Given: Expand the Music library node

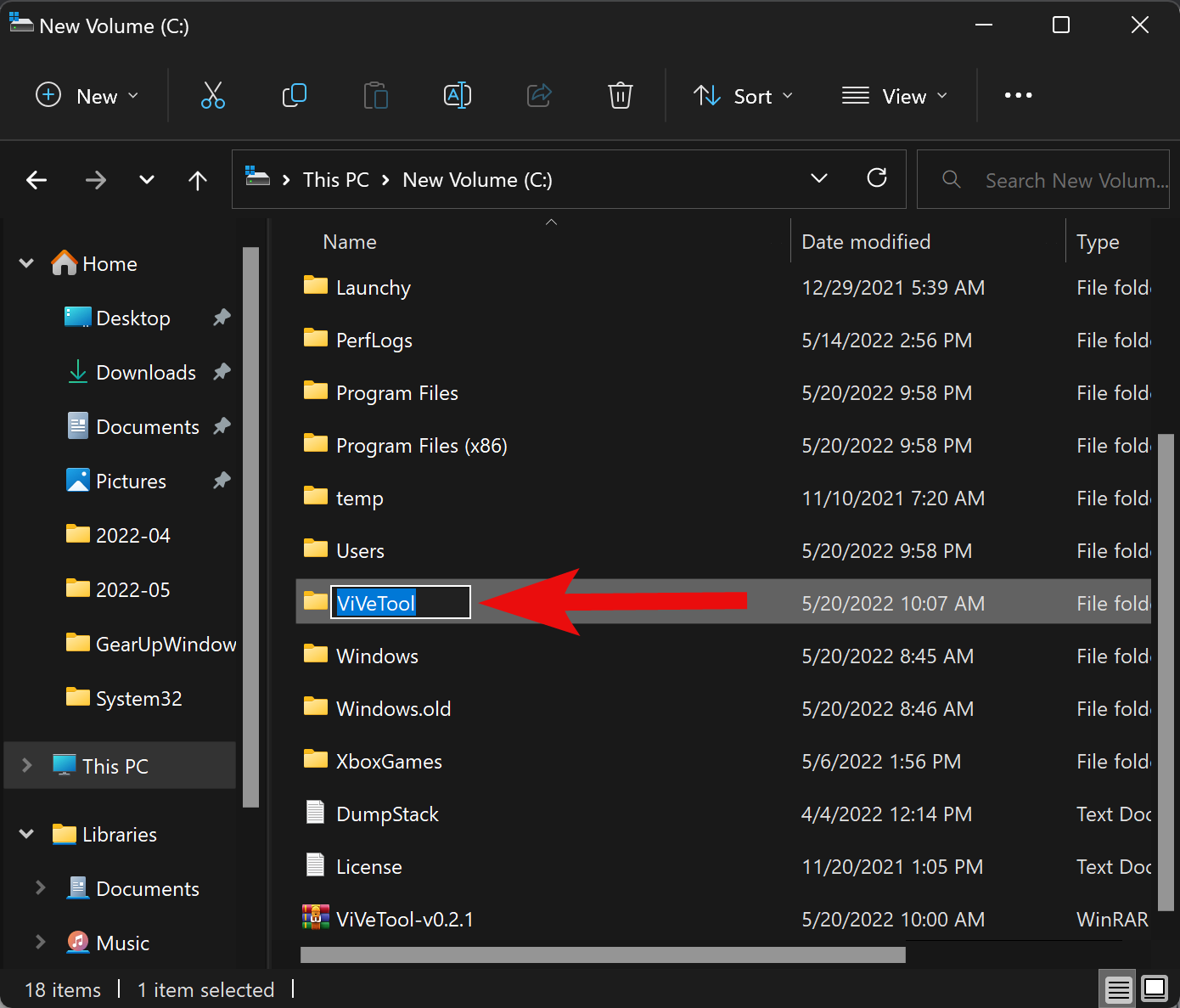Looking at the screenshot, I should click(40, 943).
